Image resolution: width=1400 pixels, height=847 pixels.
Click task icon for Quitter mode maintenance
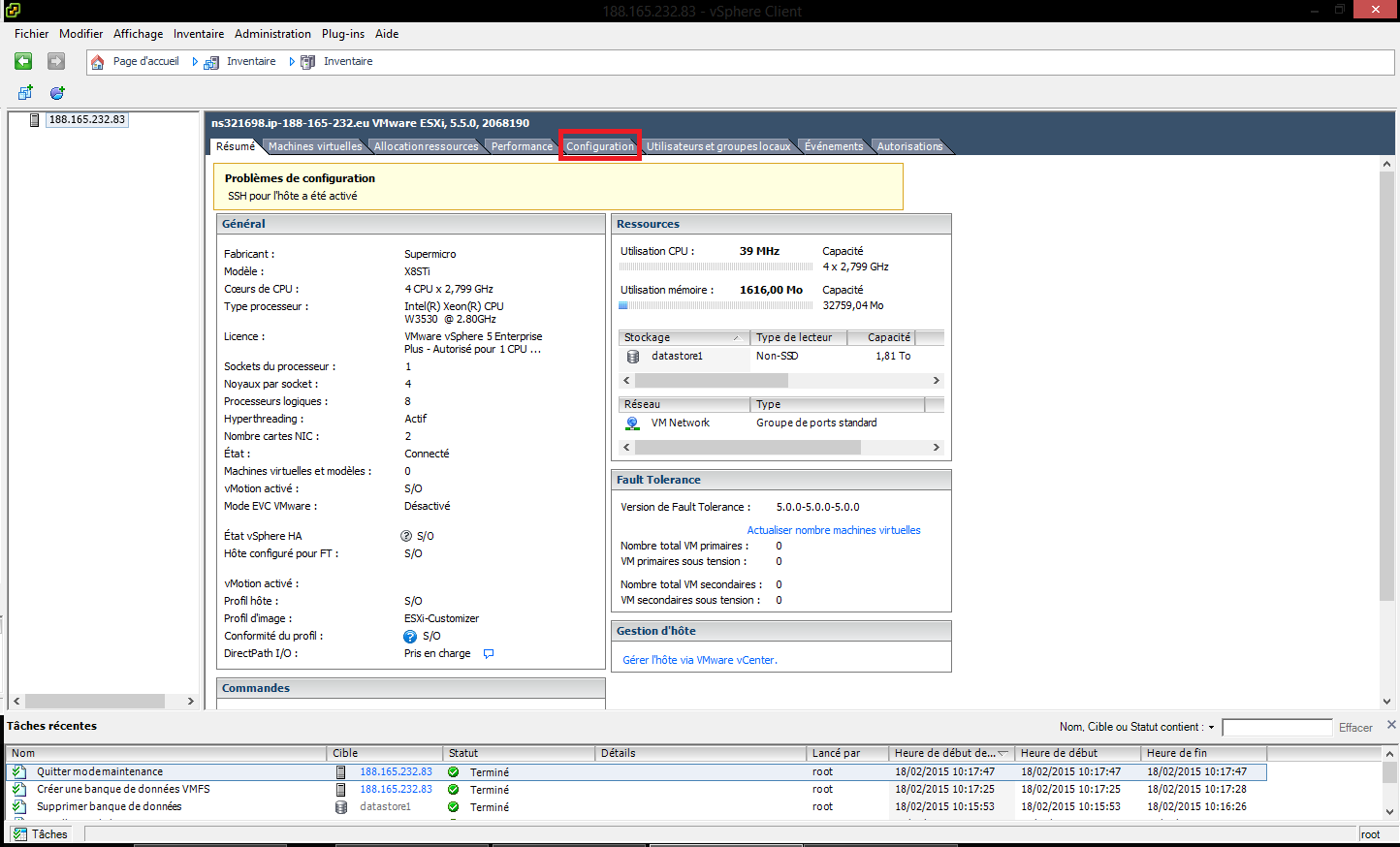(19, 771)
